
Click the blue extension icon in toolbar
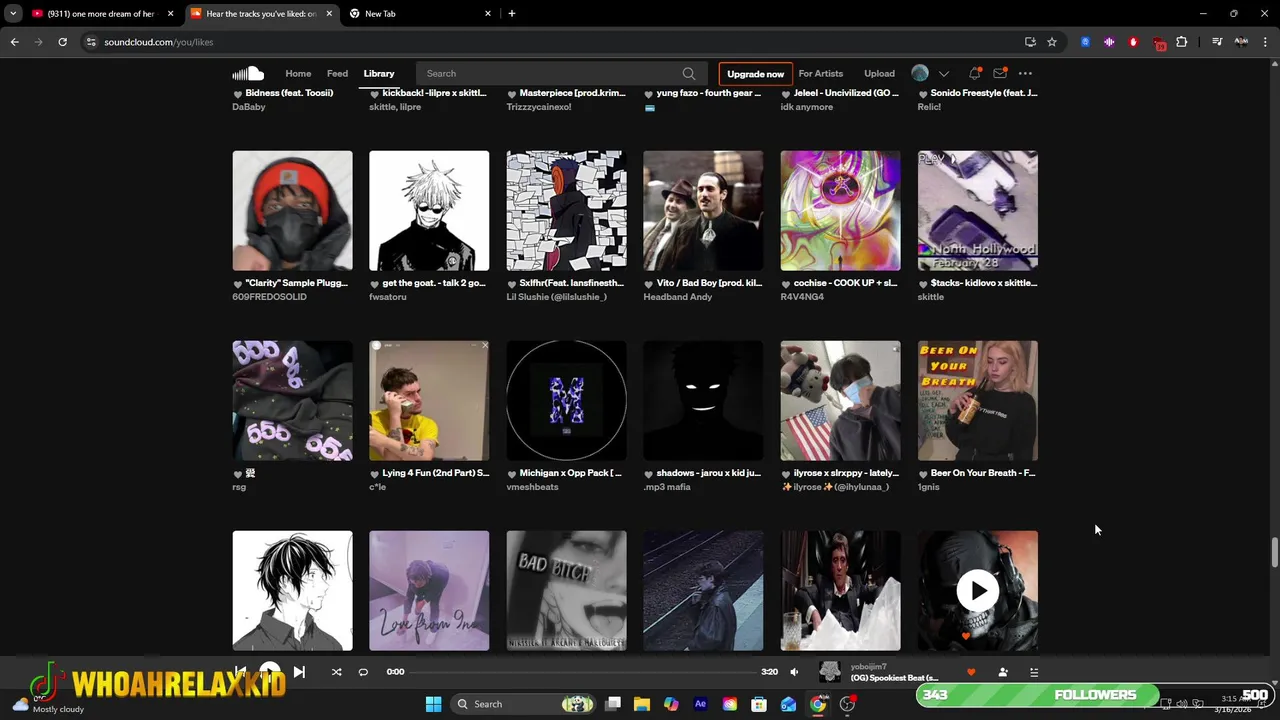[x=1085, y=42]
